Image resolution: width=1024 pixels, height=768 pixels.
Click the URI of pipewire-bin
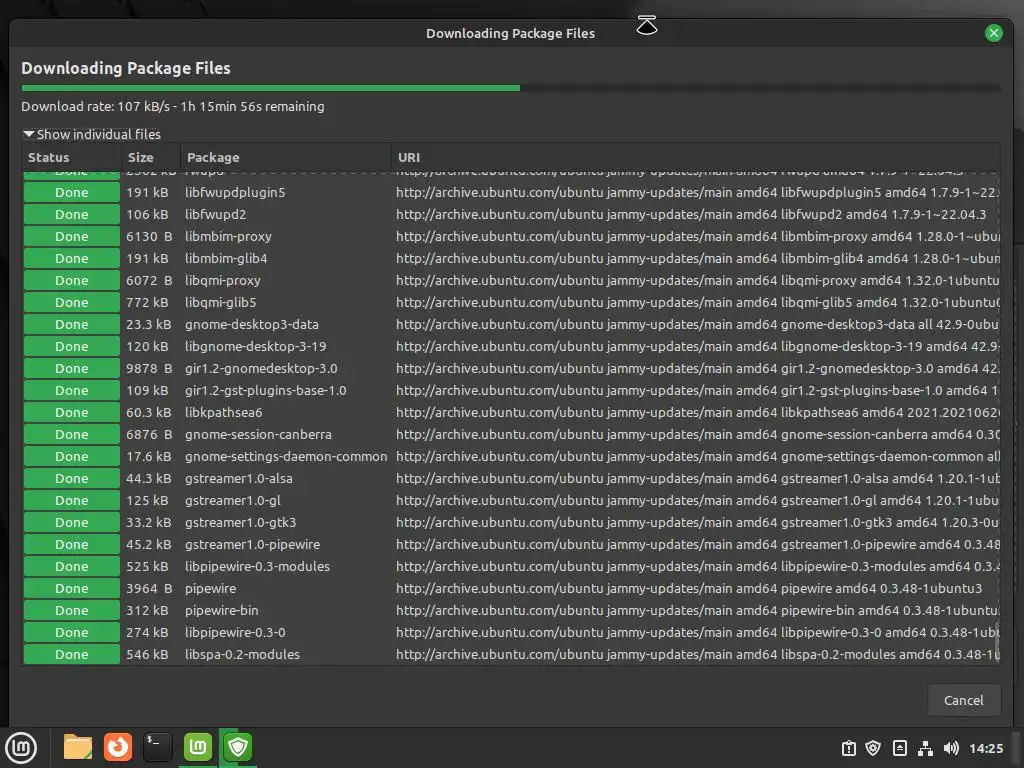(x=697, y=611)
